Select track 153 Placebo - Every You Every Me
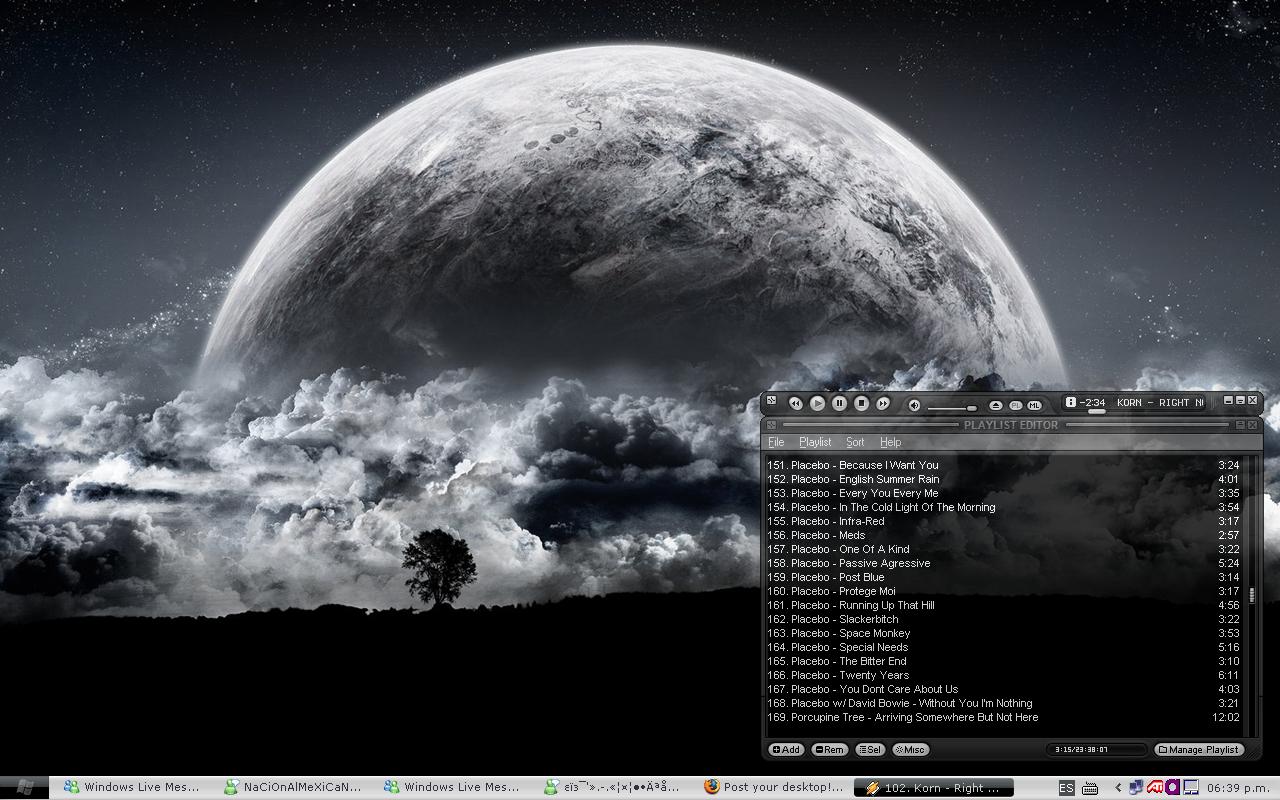 coord(1003,493)
